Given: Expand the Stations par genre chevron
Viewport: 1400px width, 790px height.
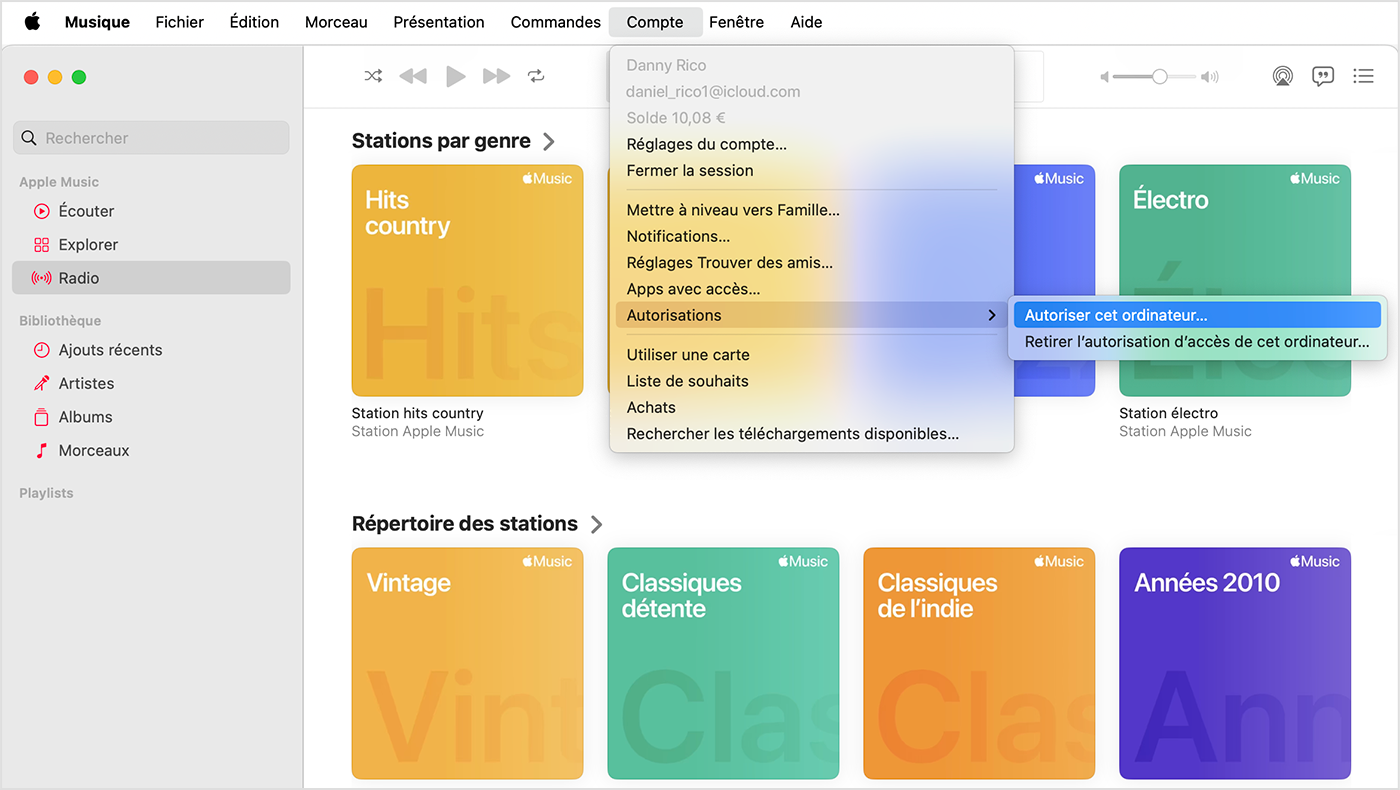Looking at the screenshot, I should [x=548, y=142].
